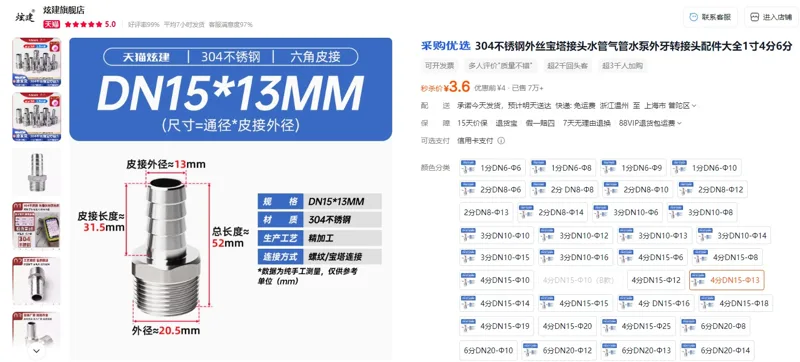Screen dimensions: 800x362
Task: Click the 超2千回头客 tag
Action: coord(567,65)
